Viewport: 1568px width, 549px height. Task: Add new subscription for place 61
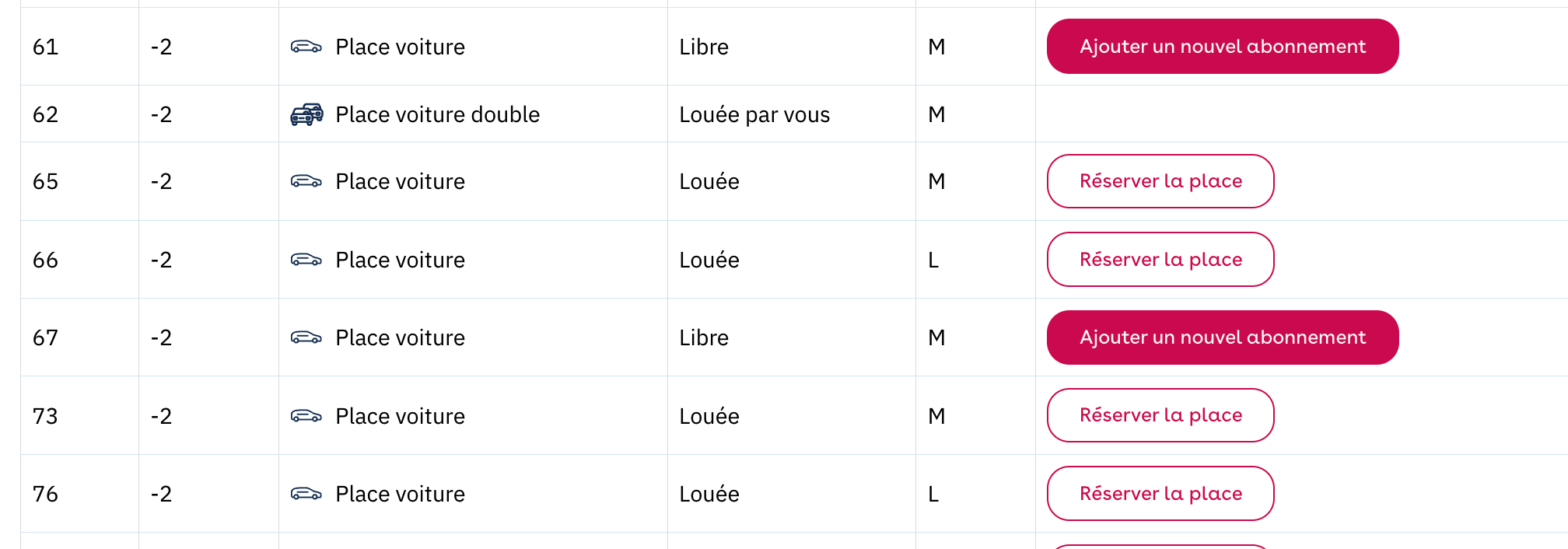[x=1223, y=47]
